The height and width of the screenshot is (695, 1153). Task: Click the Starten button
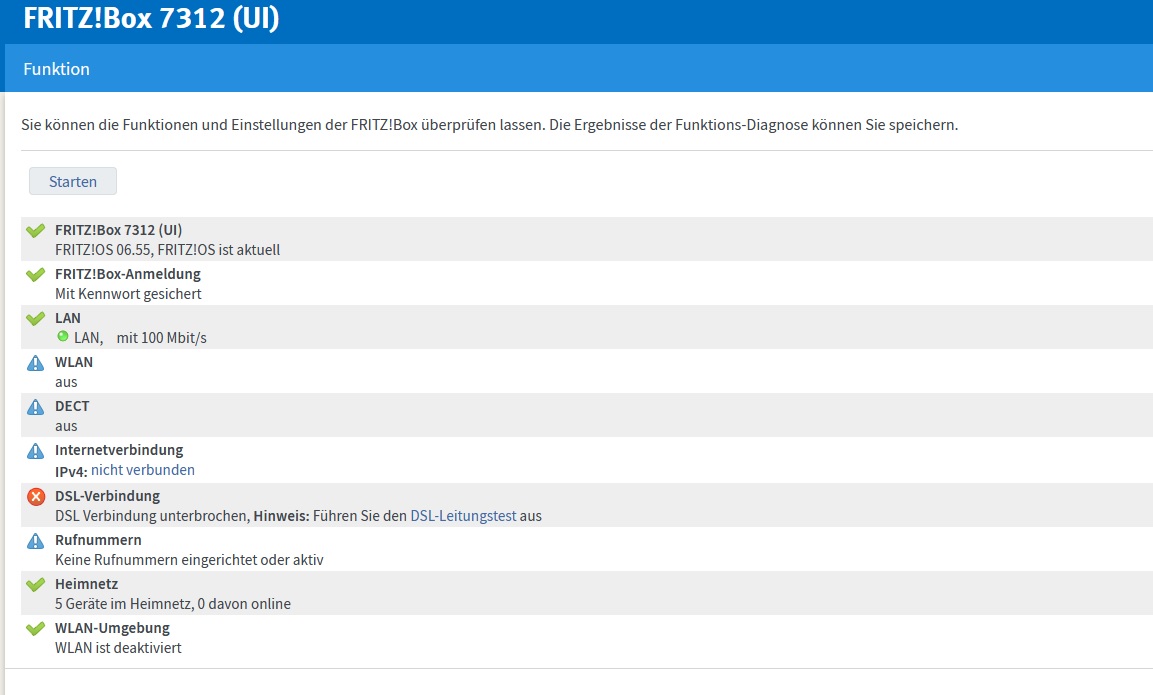click(x=73, y=182)
